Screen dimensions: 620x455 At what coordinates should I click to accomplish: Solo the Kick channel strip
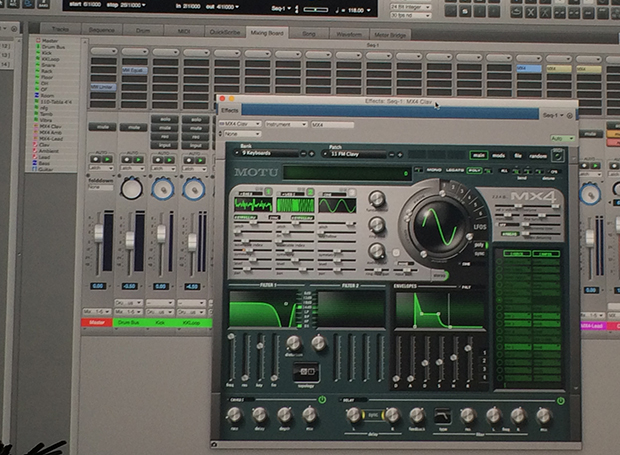click(x=164, y=119)
